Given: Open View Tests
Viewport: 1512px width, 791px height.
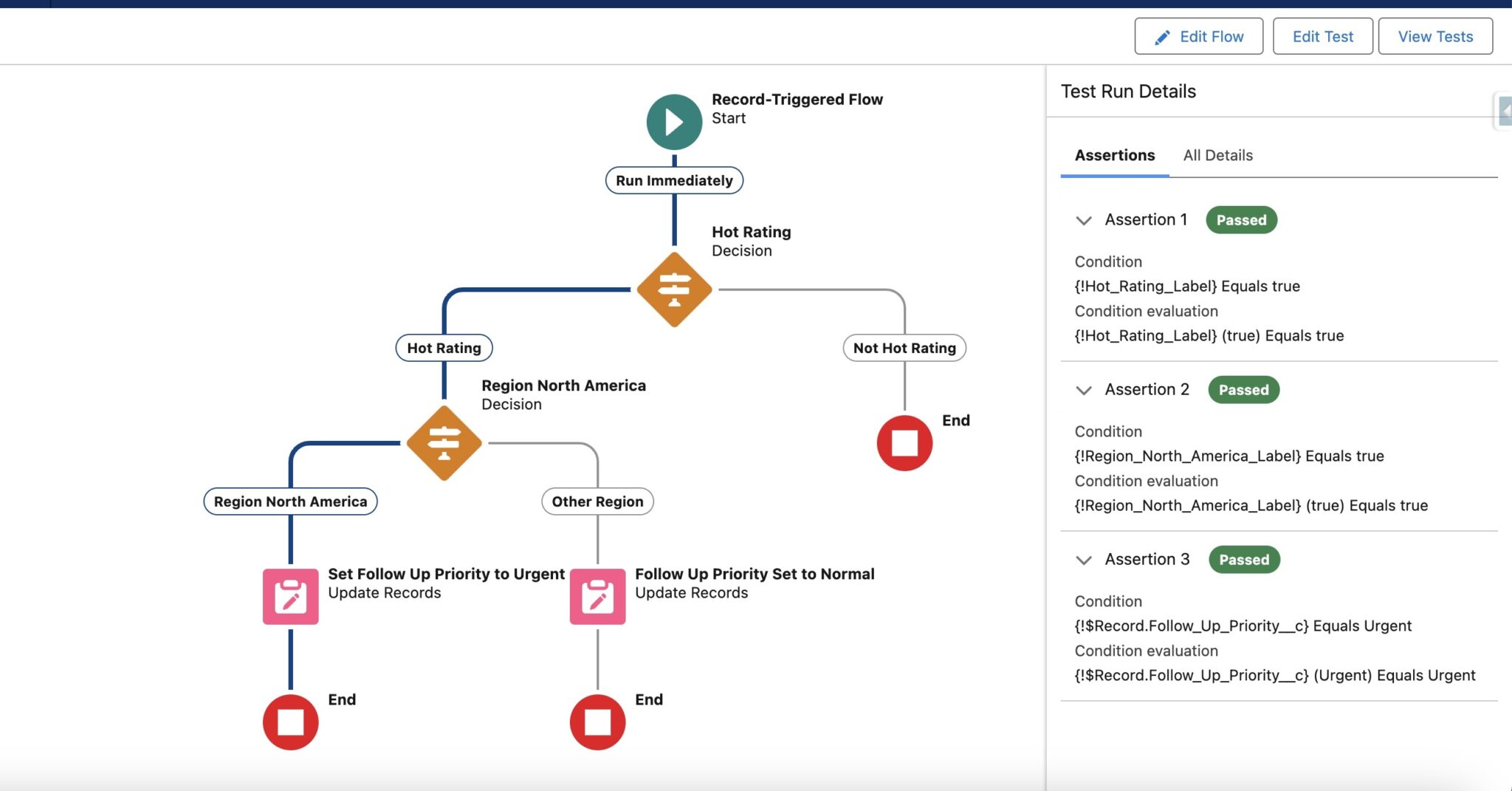Looking at the screenshot, I should point(1434,36).
